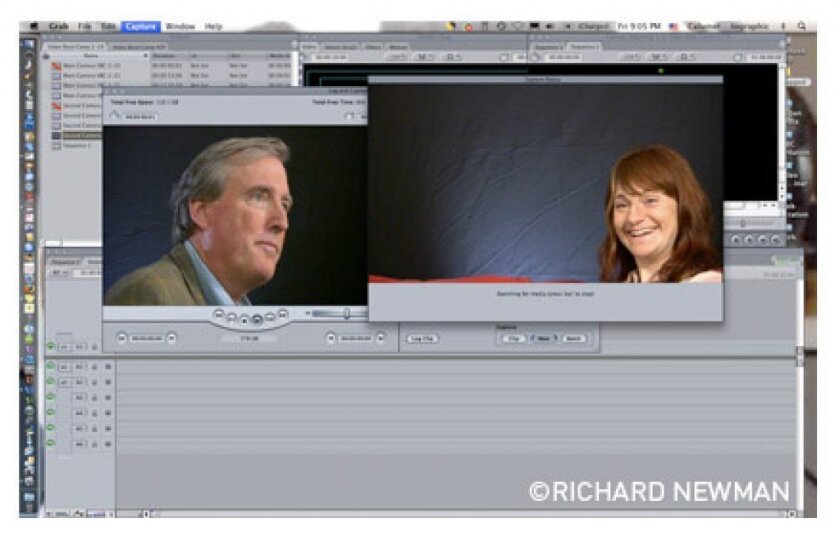
Task: Toggle the audible control for track A5
Action: (x=51, y=429)
